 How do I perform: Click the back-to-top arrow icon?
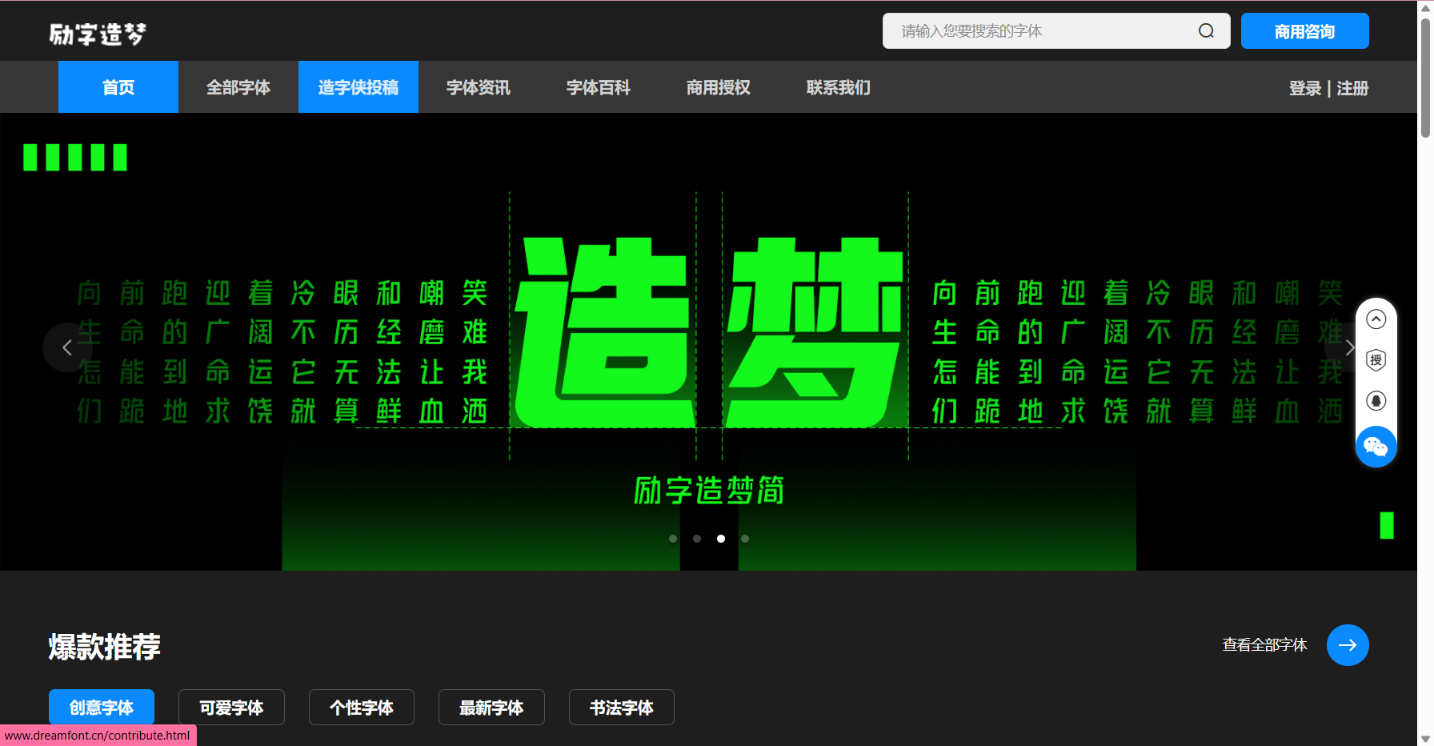(1376, 319)
